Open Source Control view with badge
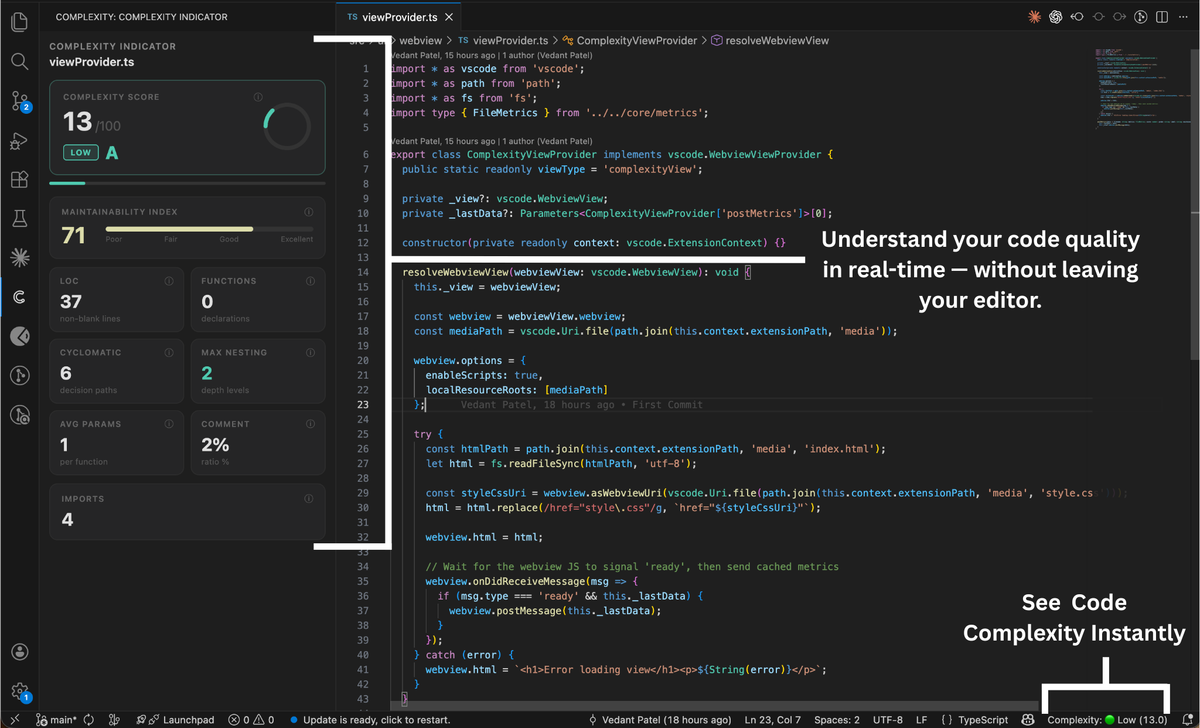Screen dimensions: 1200x728 (x=20, y=100)
